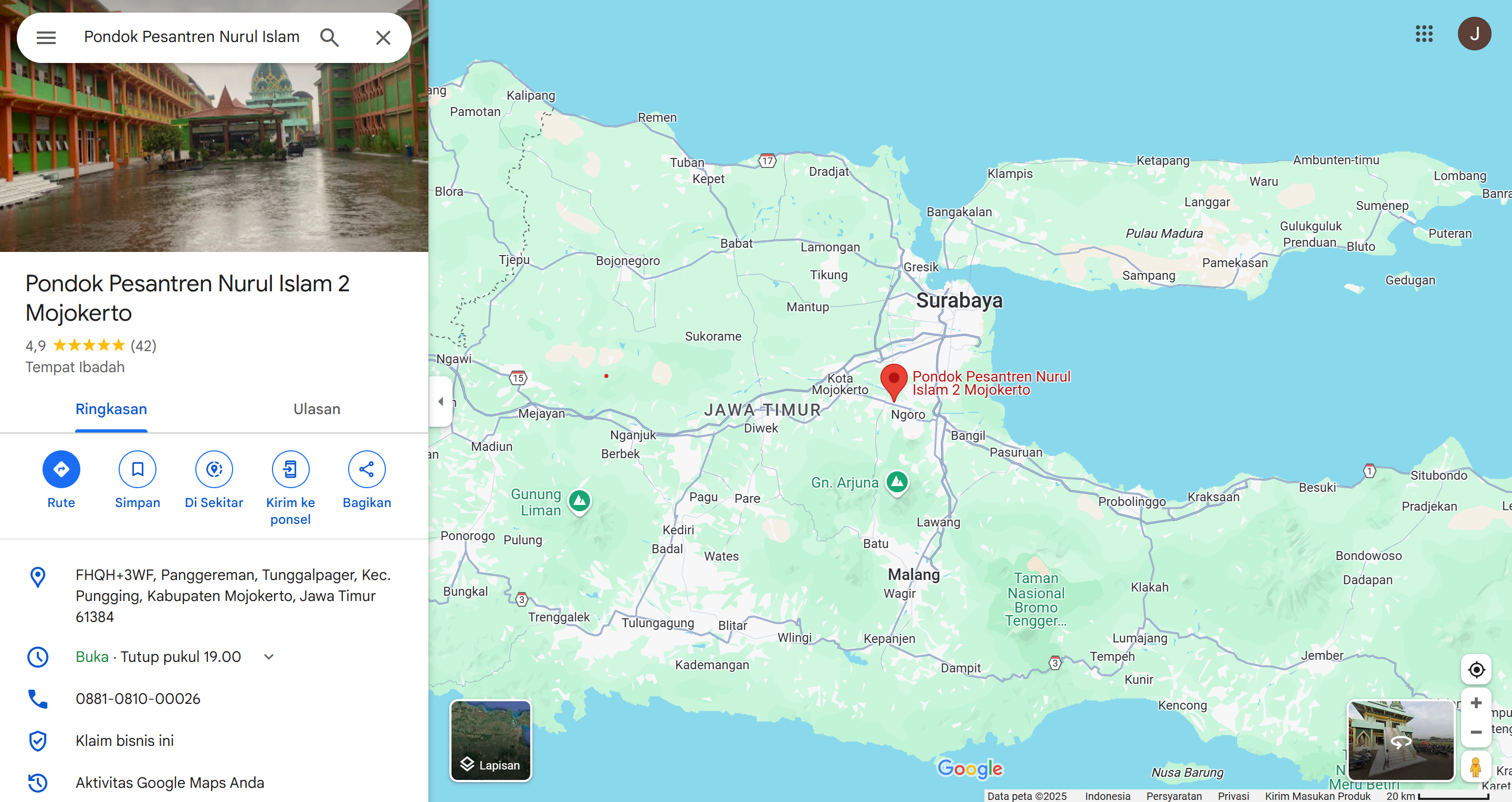This screenshot has height=802, width=1512.
Task: Click the Bagikan share icon
Action: pyautogui.click(x=367, y=469)
